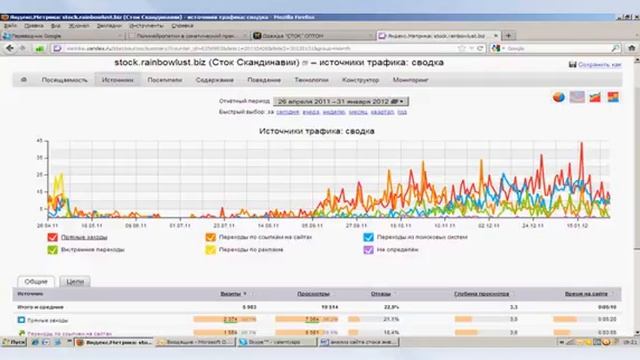Open the Источники menu in Metrika navigation
The height and width of the screenshot is (360, 640).
point(118,80)
